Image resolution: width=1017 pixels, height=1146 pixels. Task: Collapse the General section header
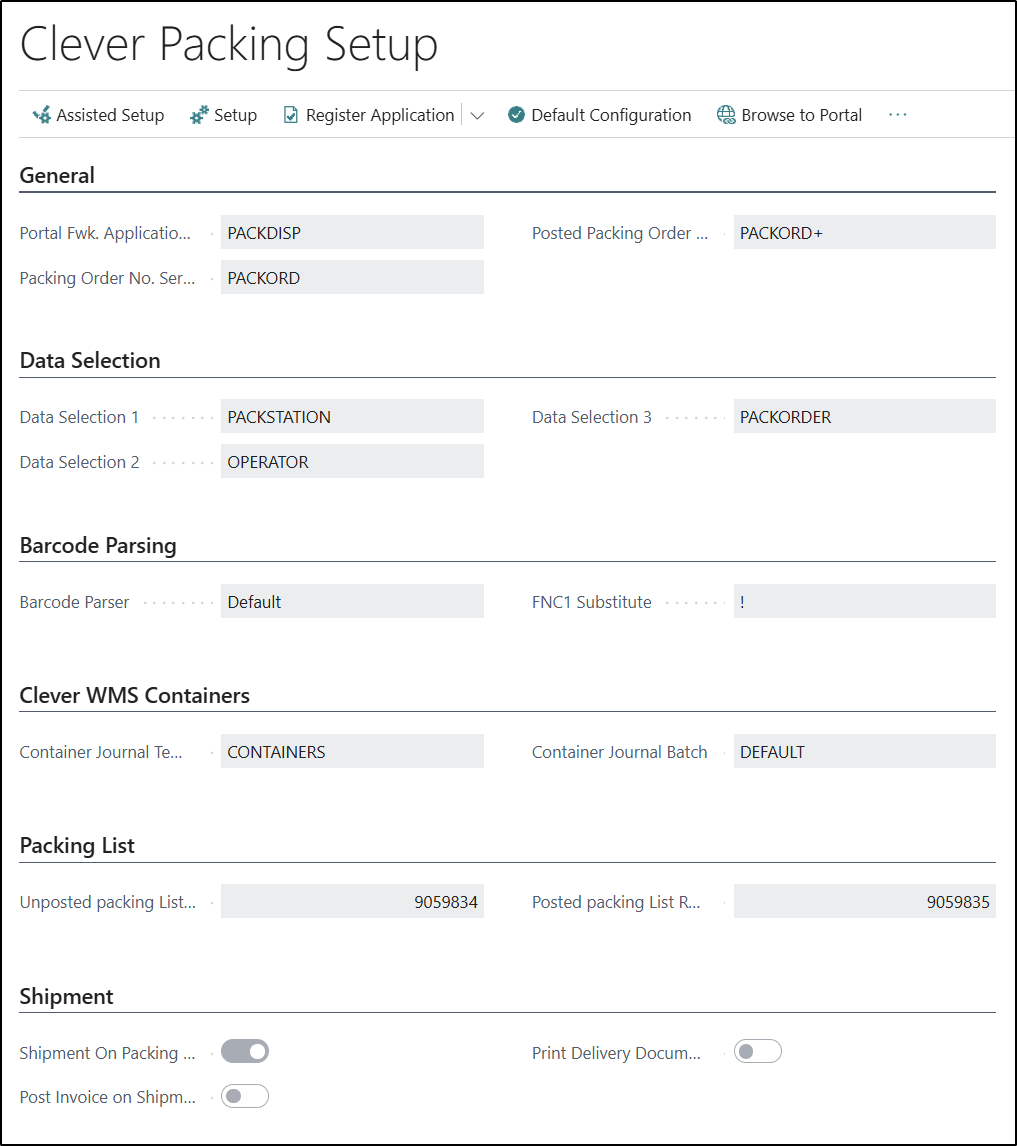(57, 176)
